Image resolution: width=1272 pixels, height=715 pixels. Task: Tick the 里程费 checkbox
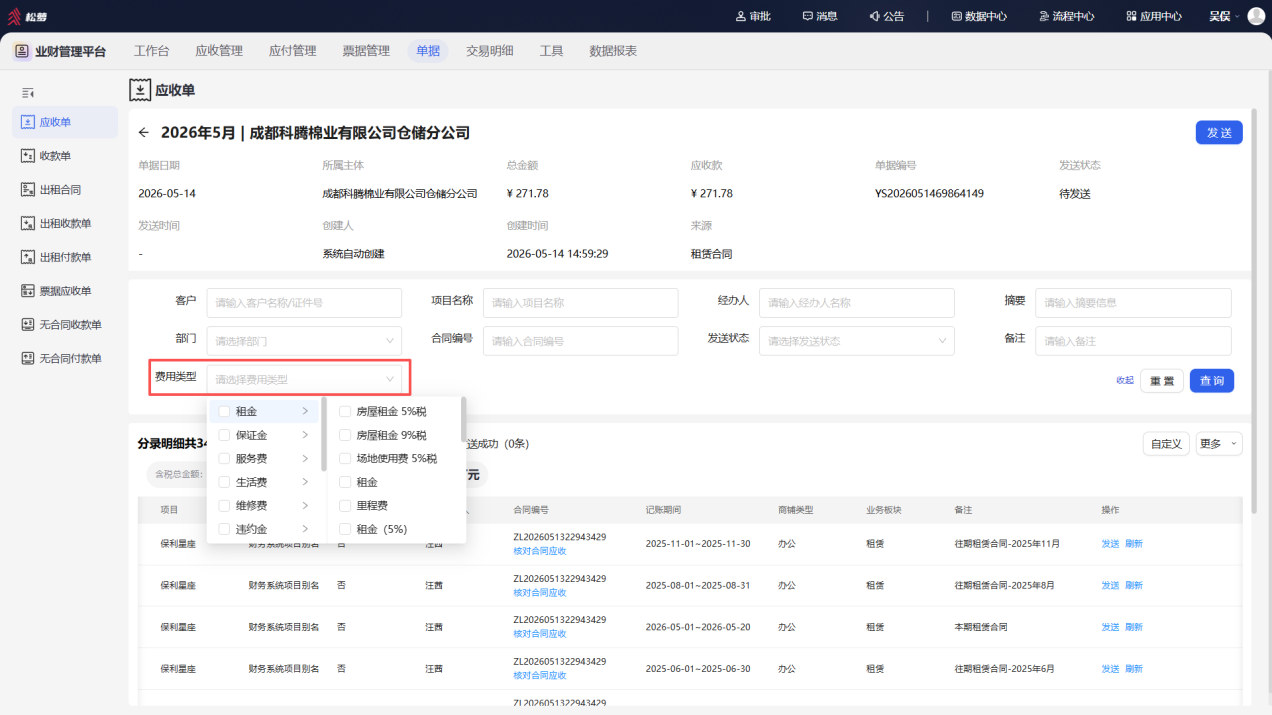coord(345,506)
